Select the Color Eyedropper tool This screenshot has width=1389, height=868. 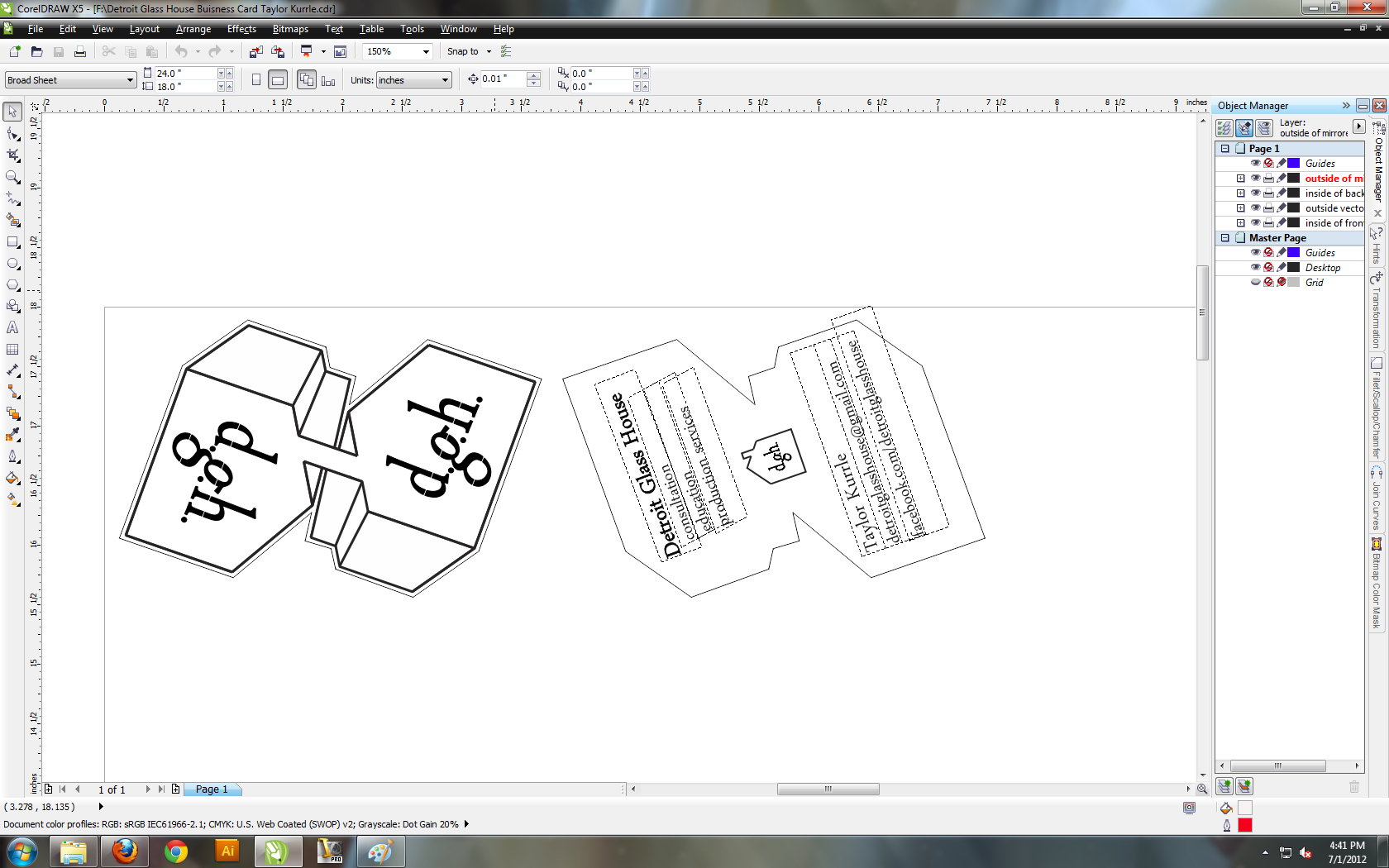tap(12, 435)
